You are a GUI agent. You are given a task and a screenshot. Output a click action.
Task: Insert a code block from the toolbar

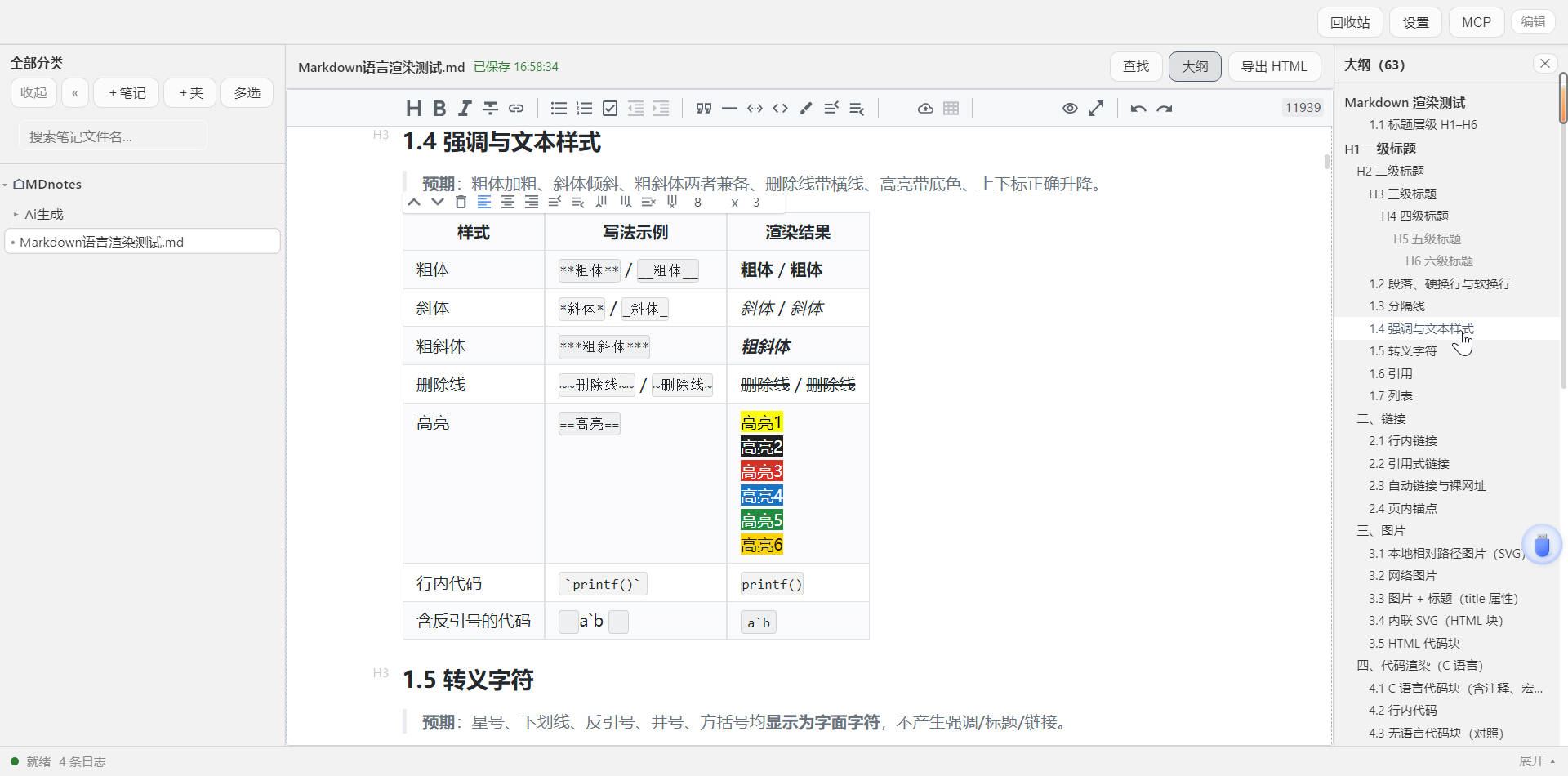click(x=755, y=108)
